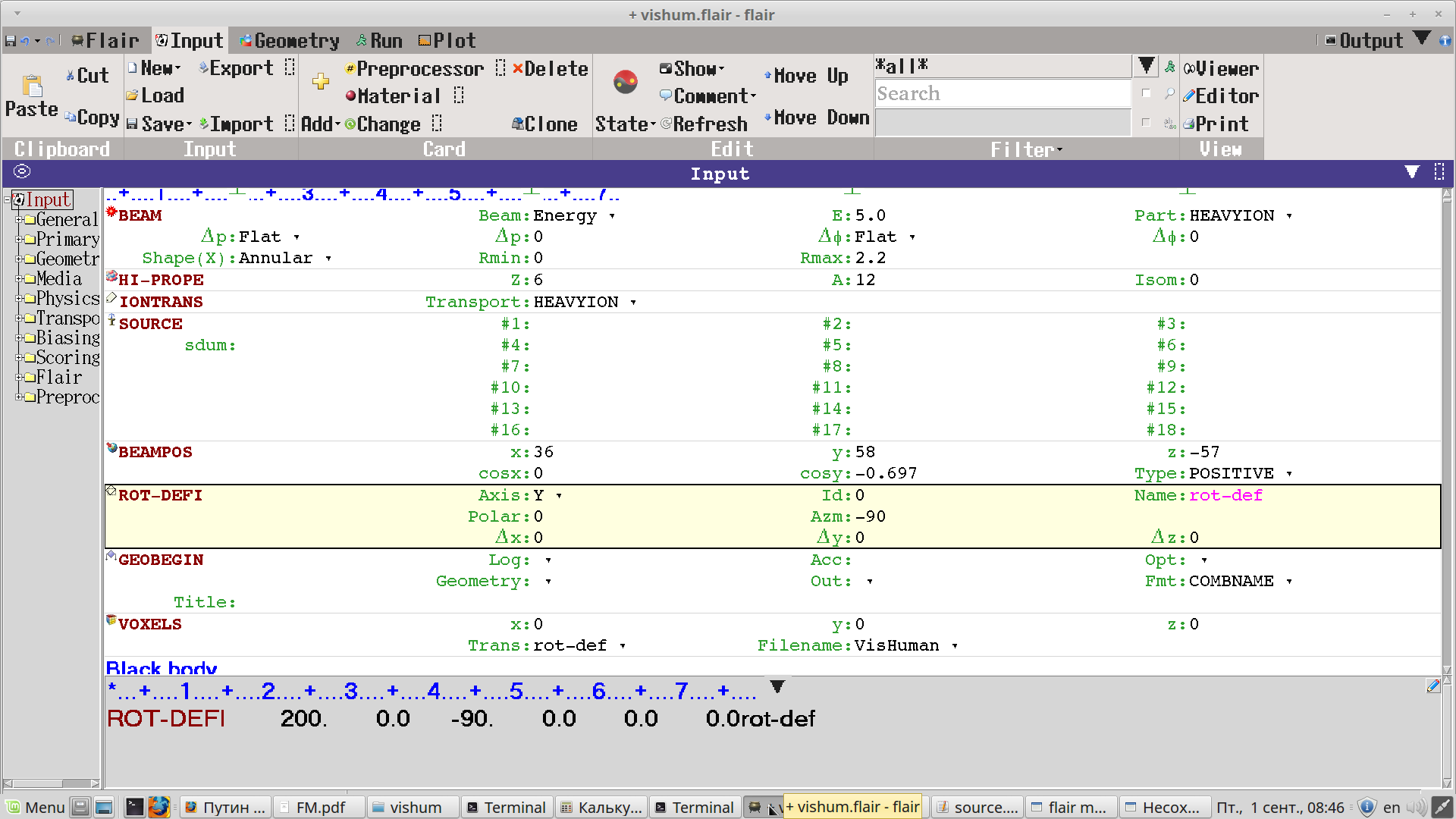
Task: Switch to the FM.pdf taskbar window
Action: pyautogui.click(x=318, y=808)
